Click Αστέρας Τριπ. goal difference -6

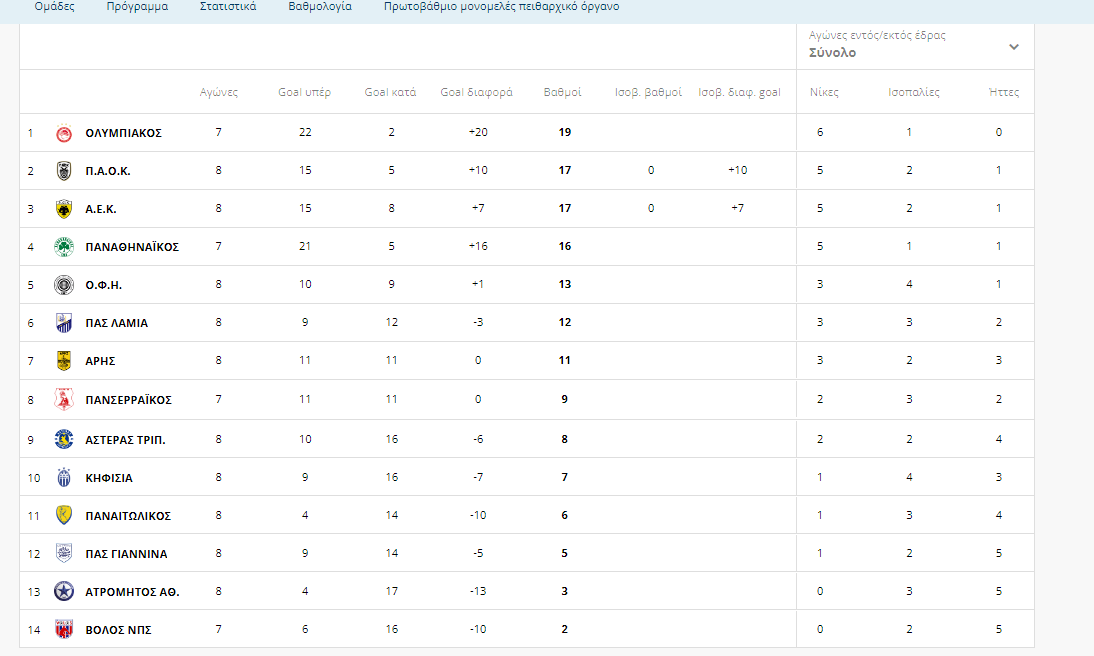[x=478, y=439]
